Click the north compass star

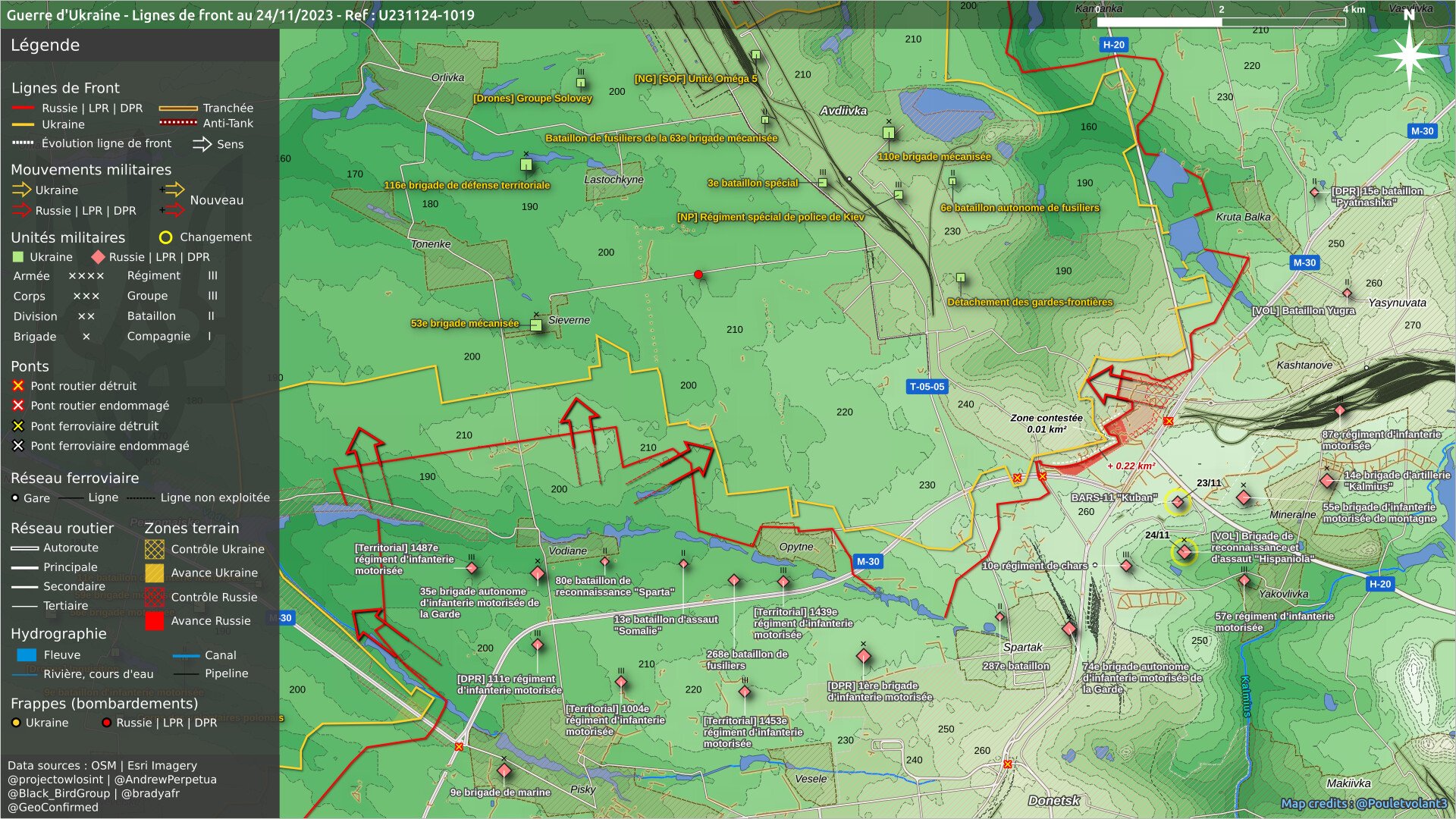pyautogui.click(x=1409, y=55)
